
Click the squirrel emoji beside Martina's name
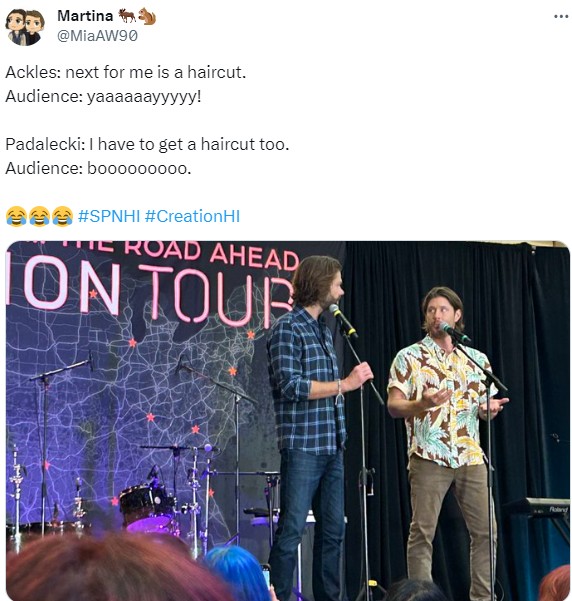(x=147, y=16)
